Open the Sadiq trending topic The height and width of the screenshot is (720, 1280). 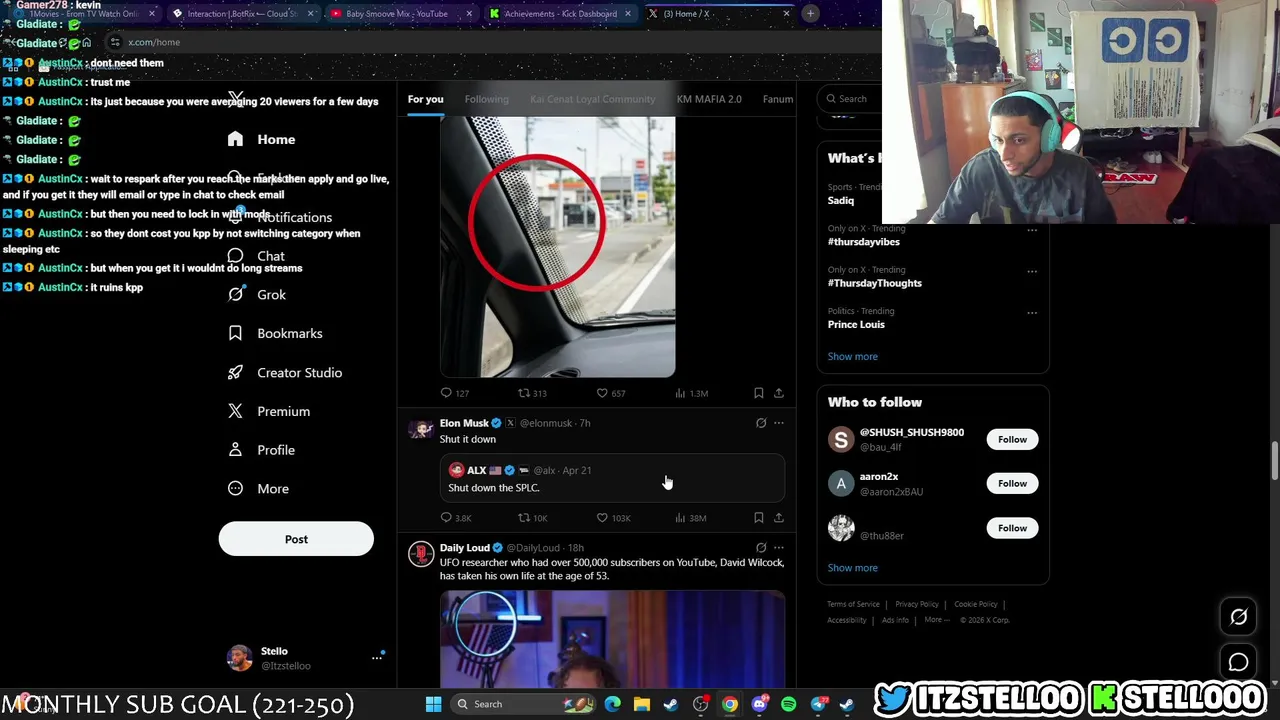841,200
